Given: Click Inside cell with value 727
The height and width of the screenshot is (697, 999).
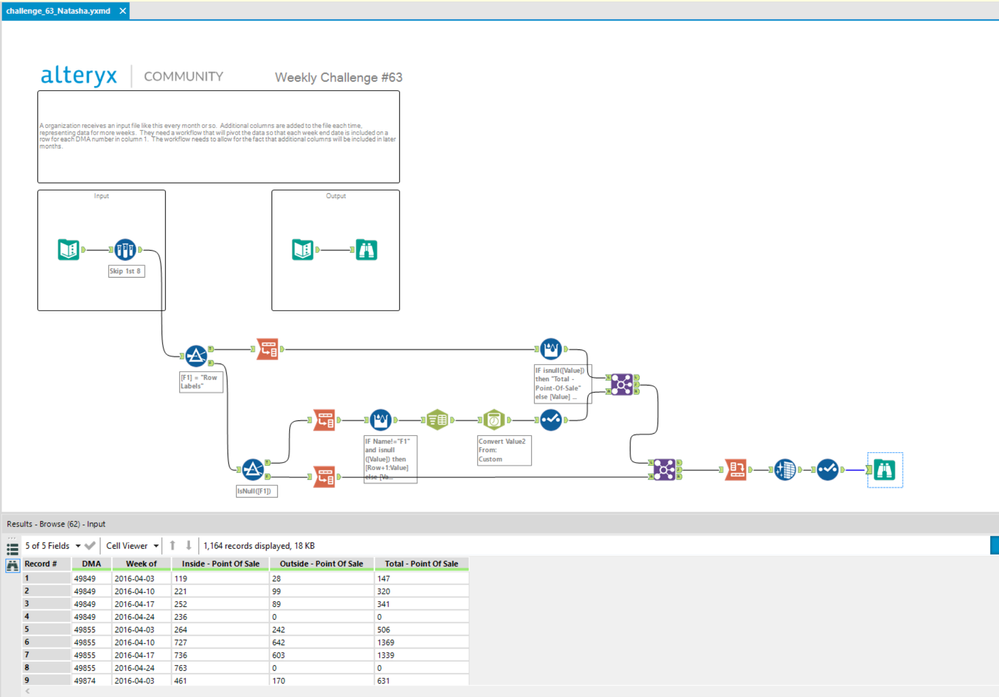Looking at the screenshot, I should [x=220, y=642].
